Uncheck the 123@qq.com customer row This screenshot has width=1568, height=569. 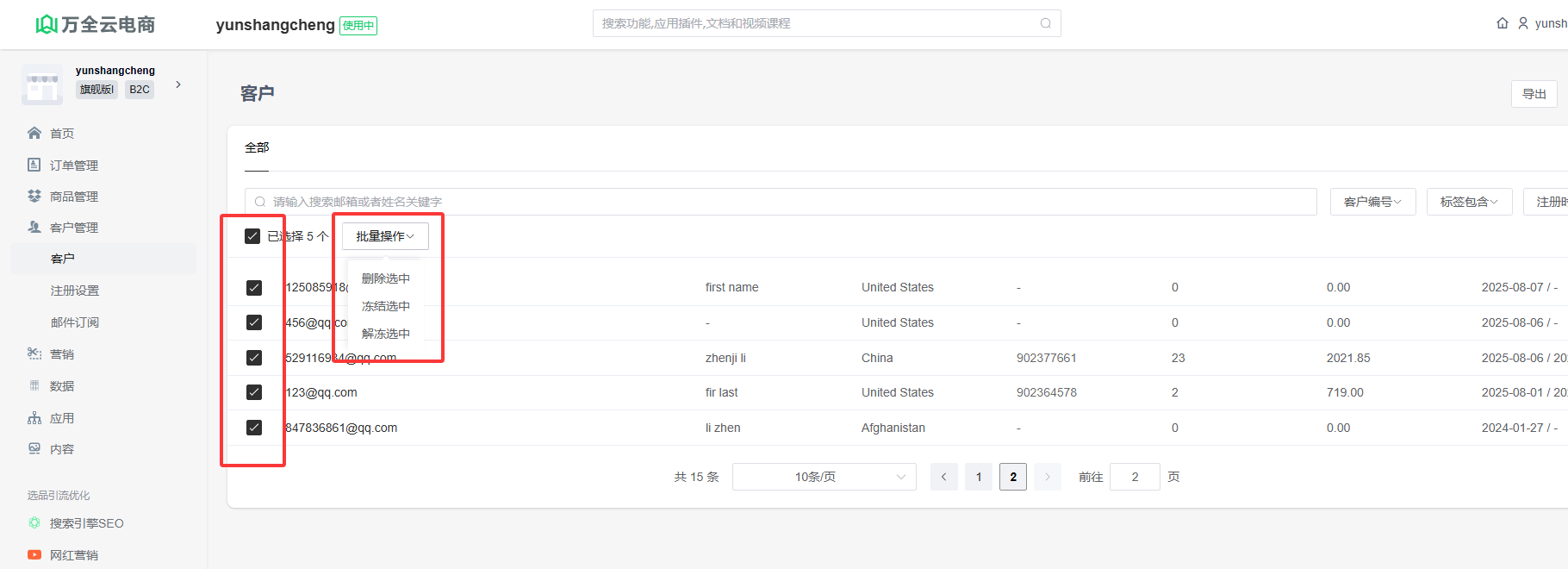[254, 392]
